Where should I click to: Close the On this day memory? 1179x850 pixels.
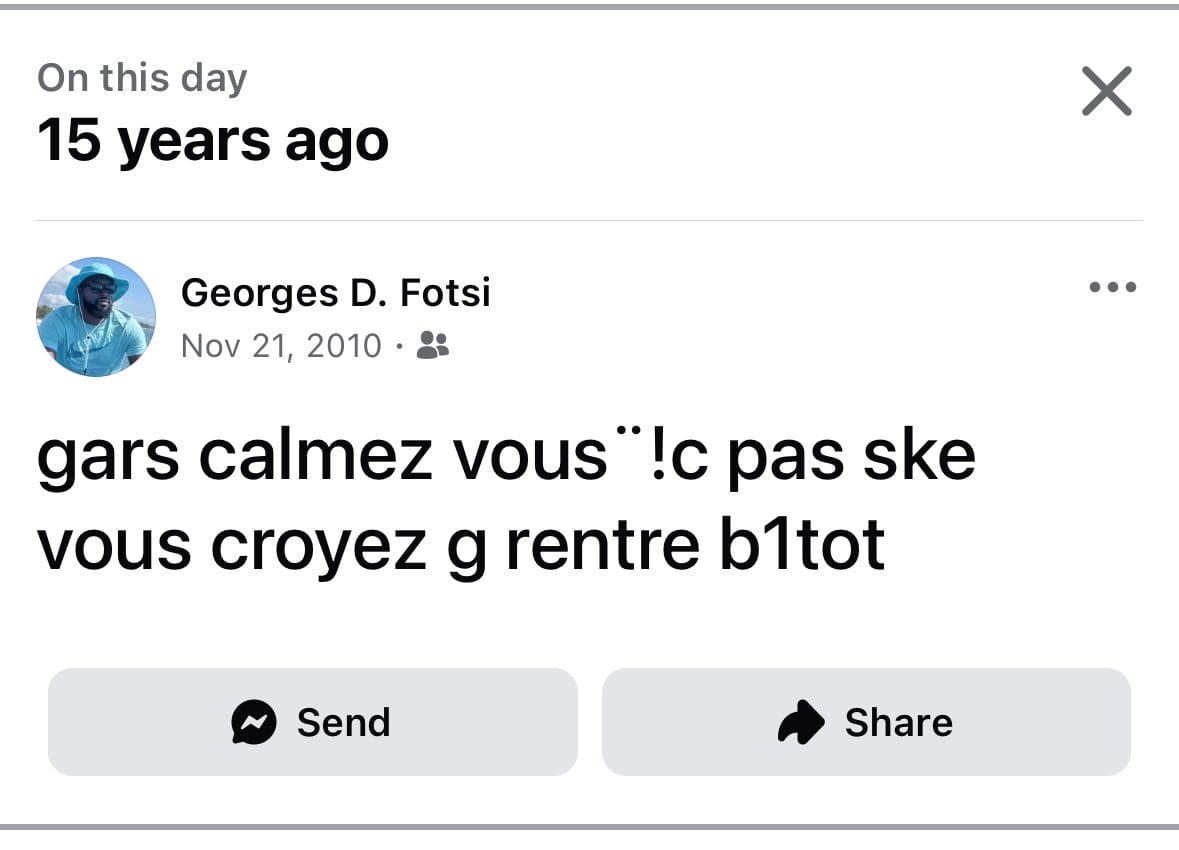[x=1106, y=92]
